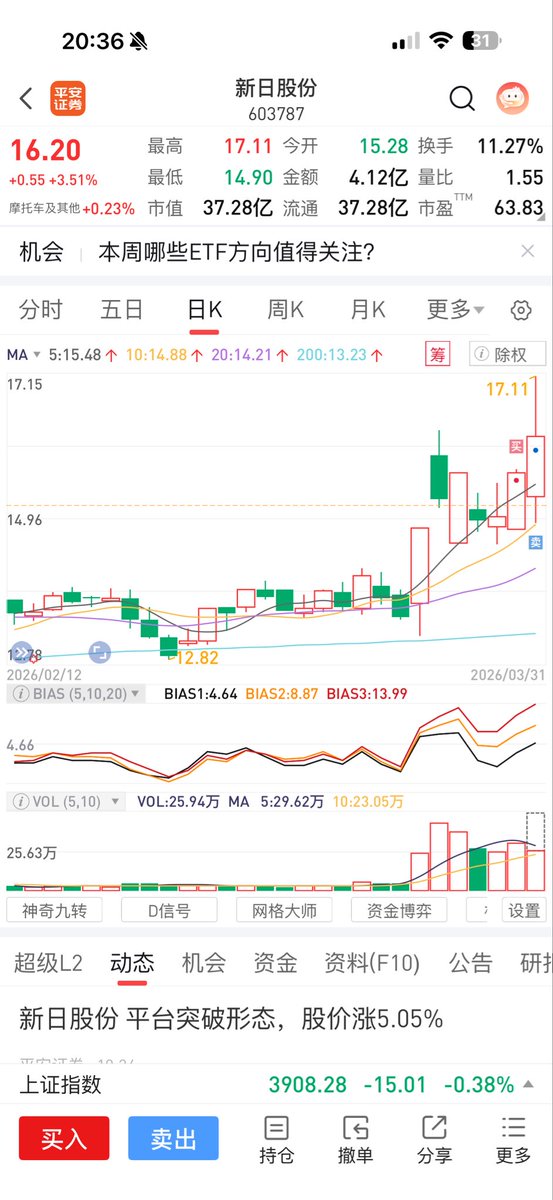Tap the BIAS3:13.99 reading
The height and width of the screenshot is (1200, 553).
(x=367, y=693)
